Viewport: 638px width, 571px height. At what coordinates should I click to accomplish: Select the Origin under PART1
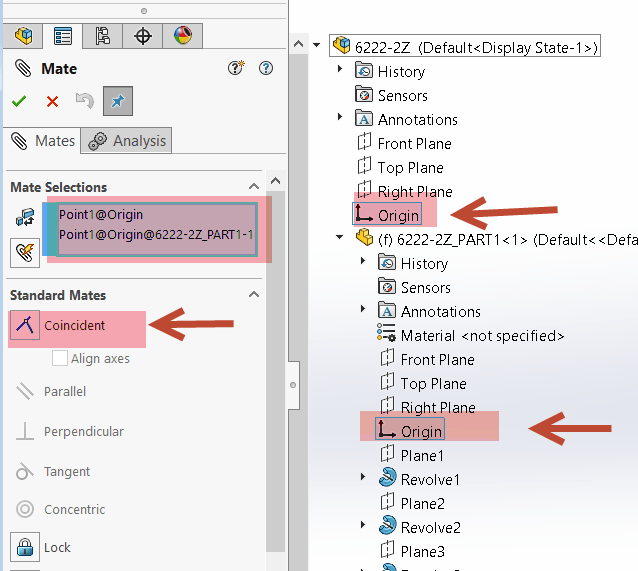click(410, 431)
